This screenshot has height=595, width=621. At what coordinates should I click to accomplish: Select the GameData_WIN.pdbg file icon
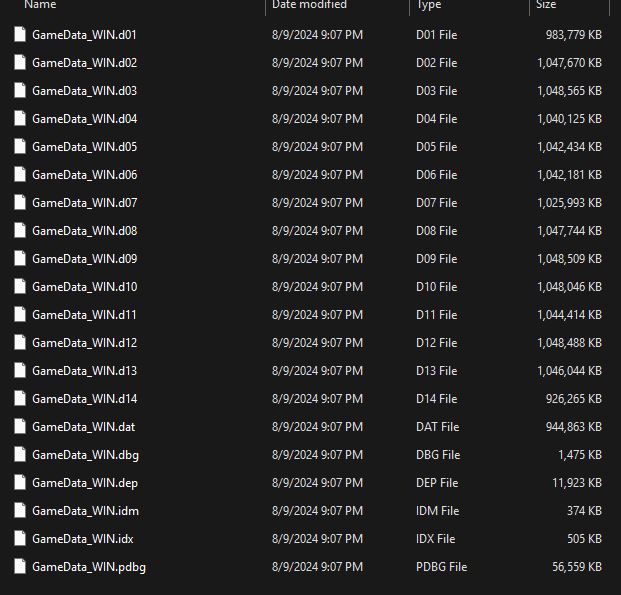tap(20, 567)
